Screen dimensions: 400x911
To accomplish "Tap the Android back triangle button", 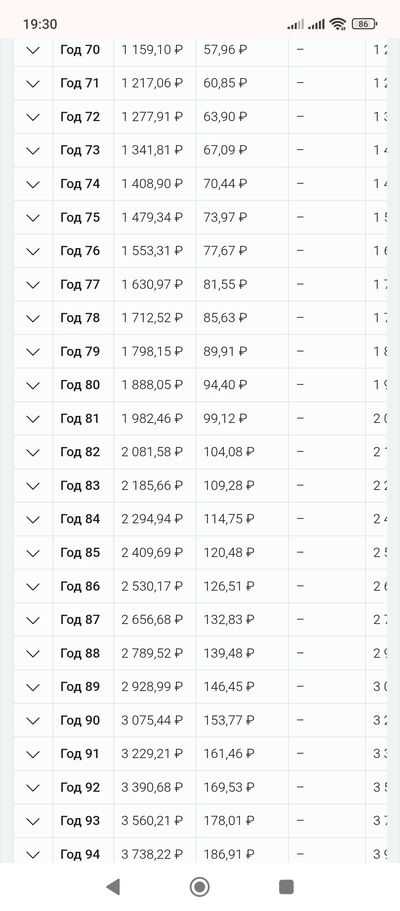I will [113, 887].
